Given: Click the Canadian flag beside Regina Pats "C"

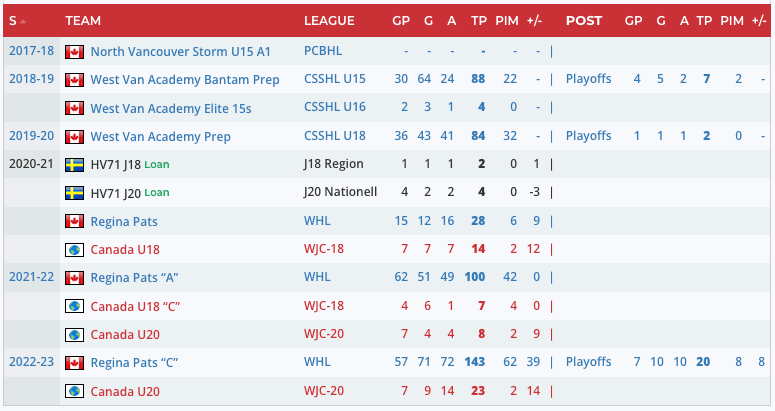Looking at the screenshot, I should (74, 362).
